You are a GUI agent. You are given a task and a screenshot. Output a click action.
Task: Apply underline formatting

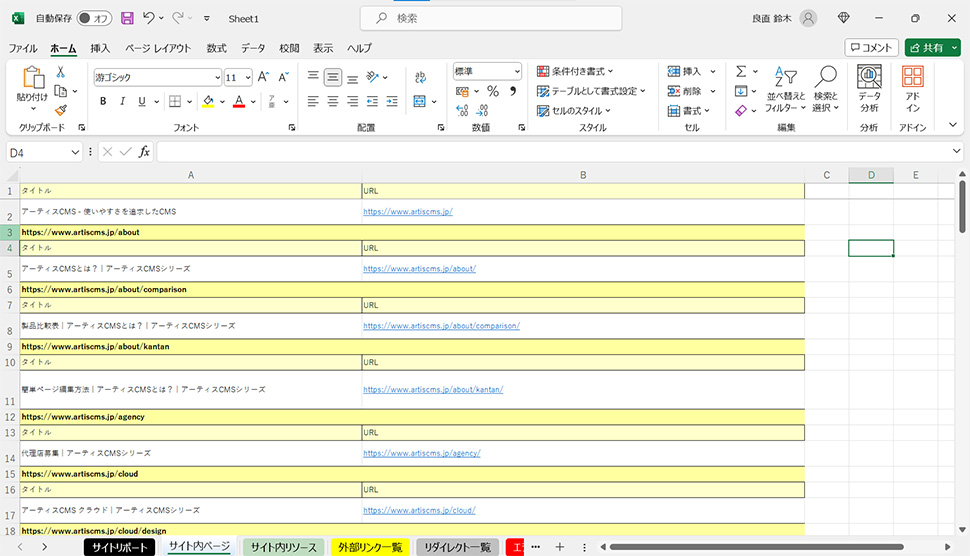[142, 101]
